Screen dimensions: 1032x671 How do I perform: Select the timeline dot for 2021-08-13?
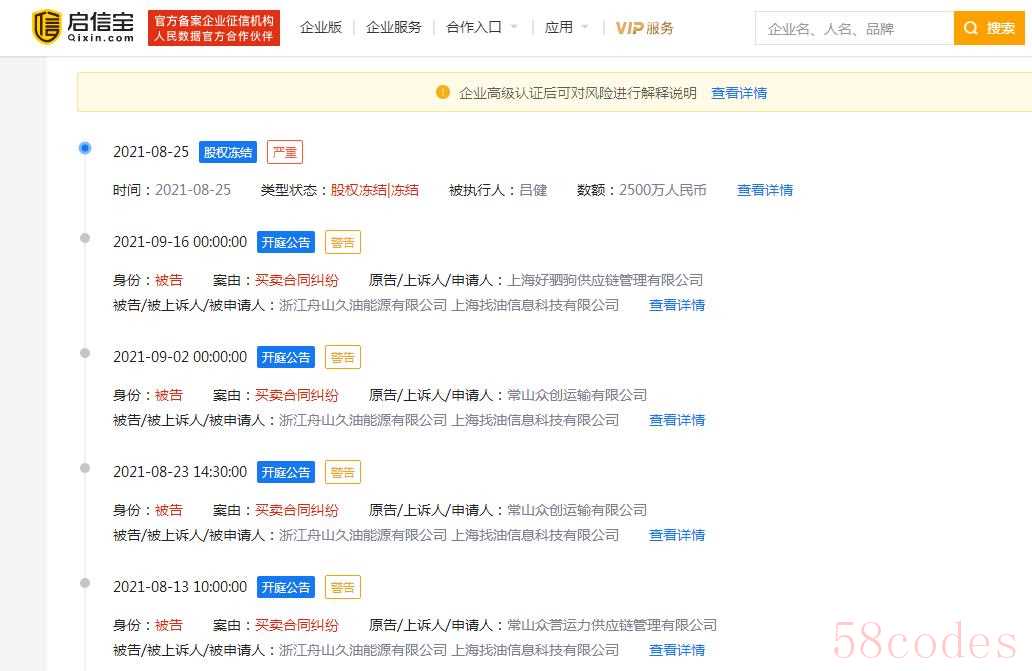(85, 583)
